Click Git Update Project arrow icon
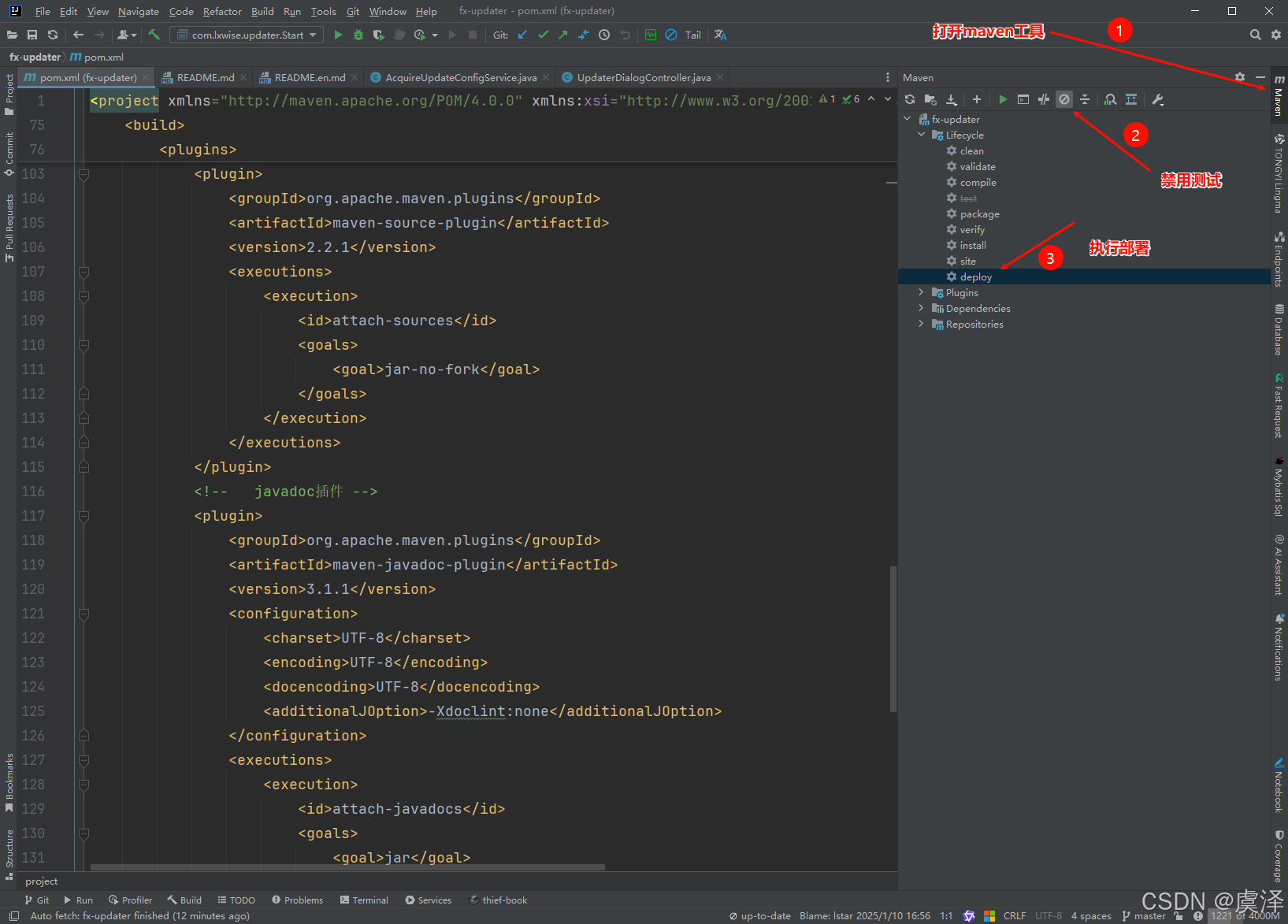Viewport: 1288px width, 924px height. tap(522, 35)
